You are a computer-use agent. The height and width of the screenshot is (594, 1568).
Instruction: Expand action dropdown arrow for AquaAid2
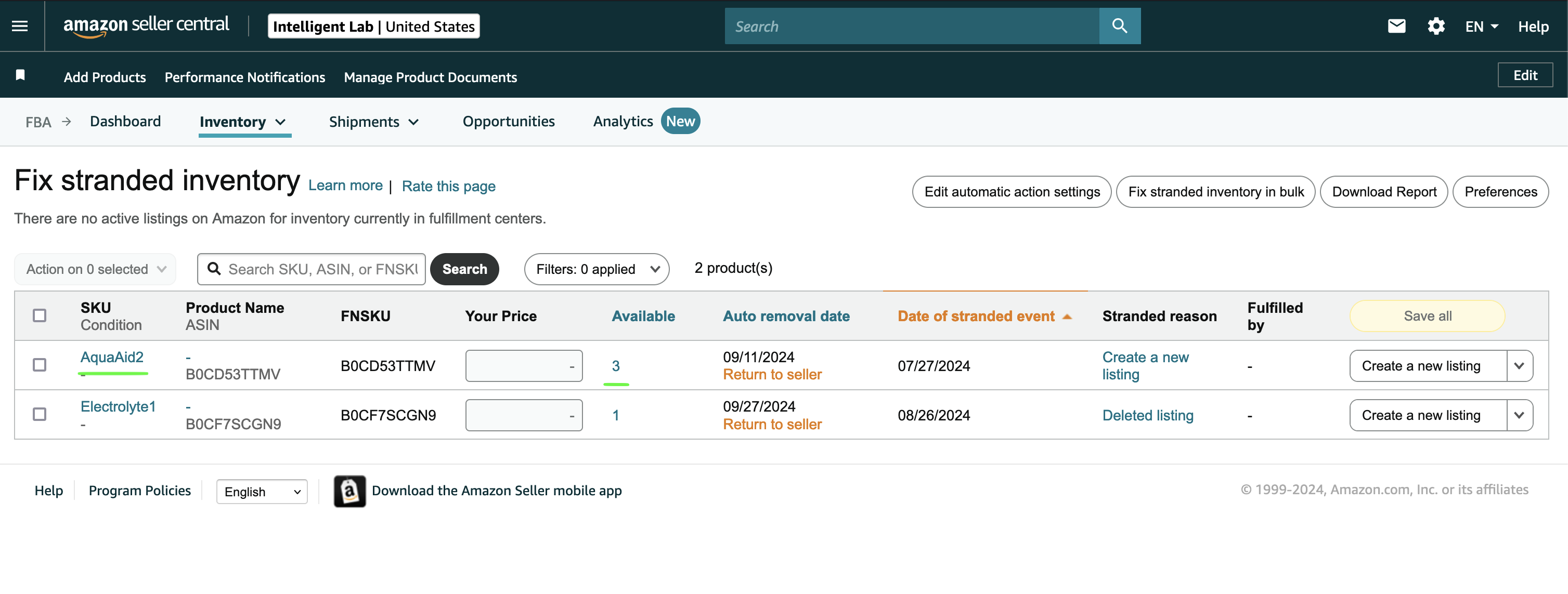point(1519,366)
